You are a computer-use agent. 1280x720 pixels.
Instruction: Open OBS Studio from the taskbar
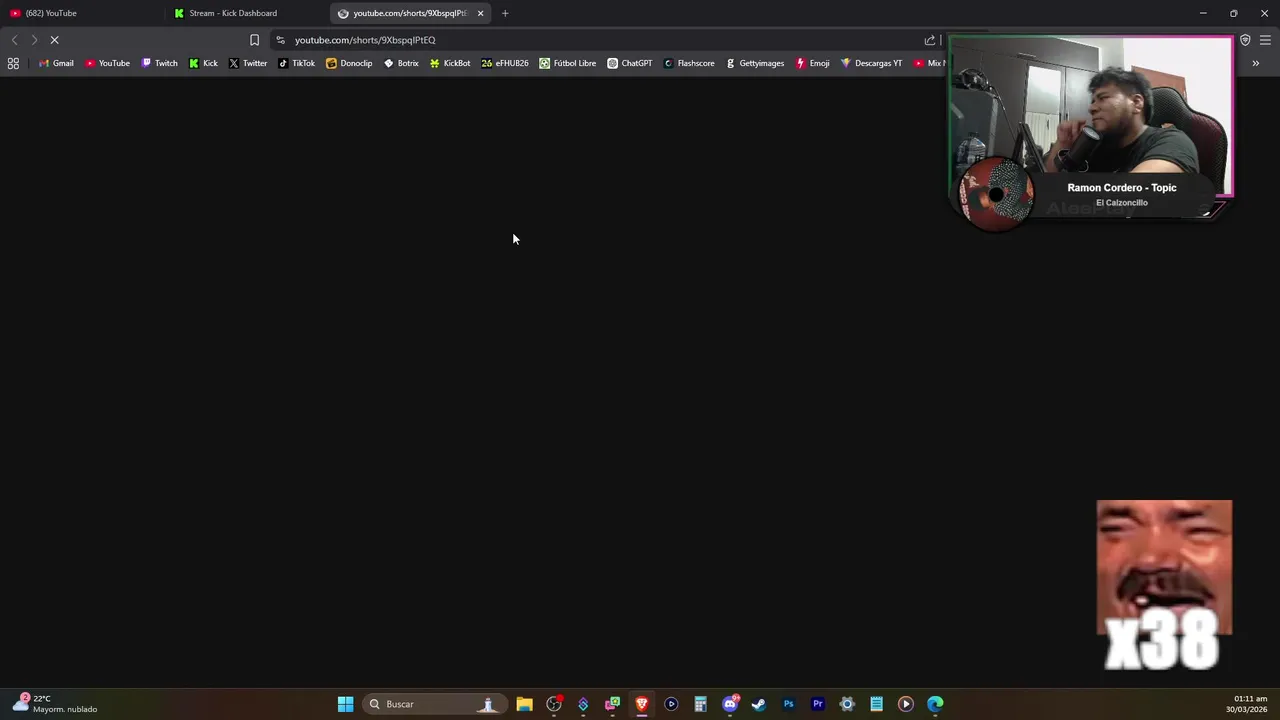pyautogui.click(x=554, y=704)
